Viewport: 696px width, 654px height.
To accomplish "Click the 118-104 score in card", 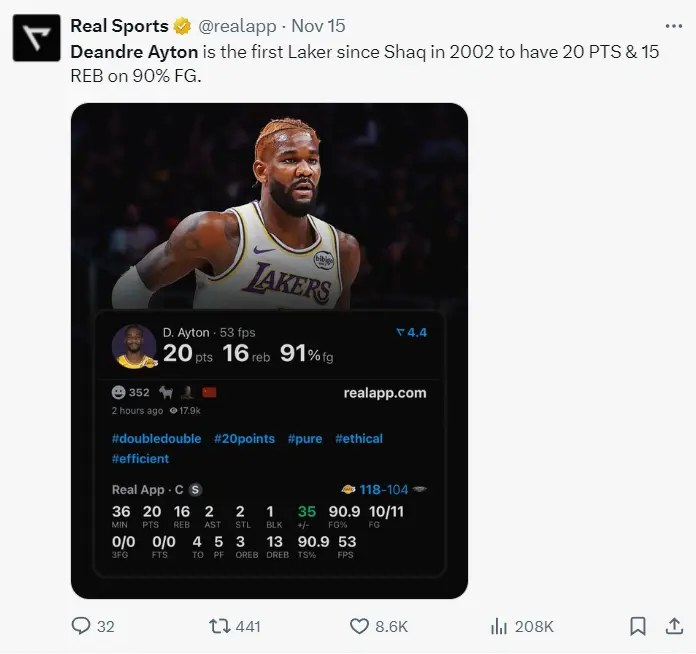I will click(384, 489).
